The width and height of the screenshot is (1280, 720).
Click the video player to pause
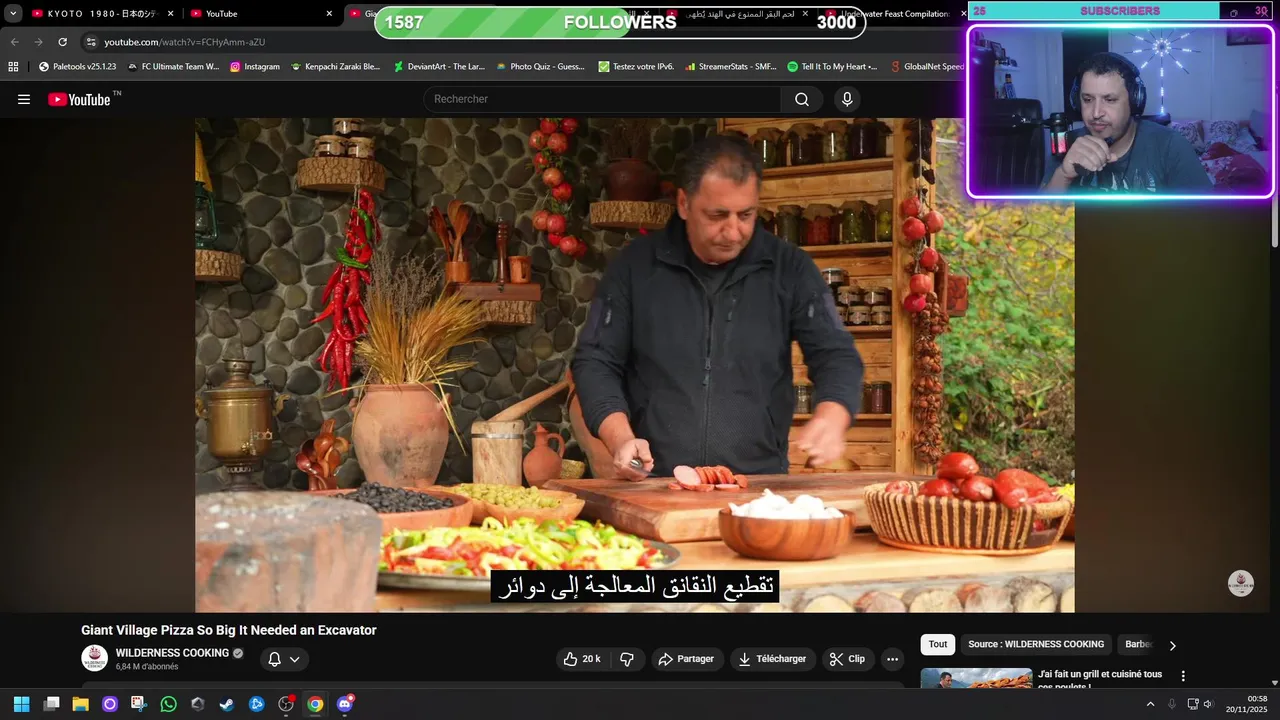tap(634, 365)
